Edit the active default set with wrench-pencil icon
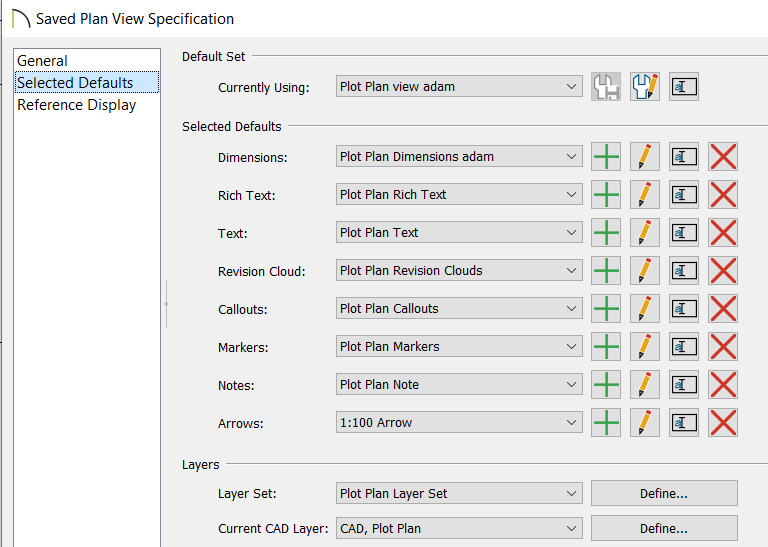 coord(645,87)
